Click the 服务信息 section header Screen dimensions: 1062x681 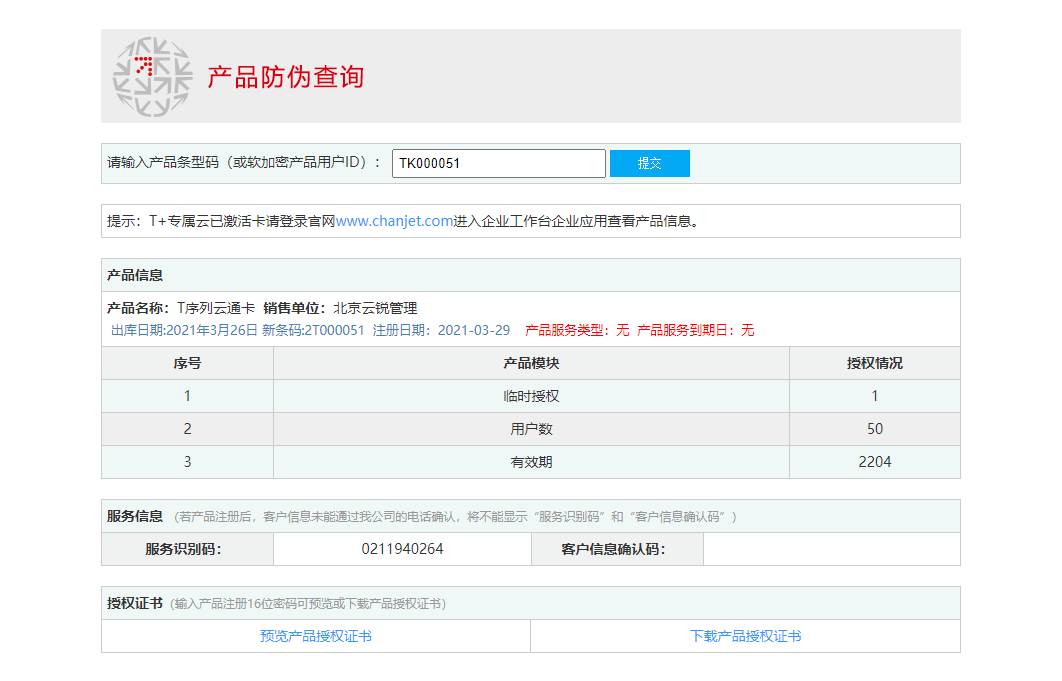(x=531, y=516)
